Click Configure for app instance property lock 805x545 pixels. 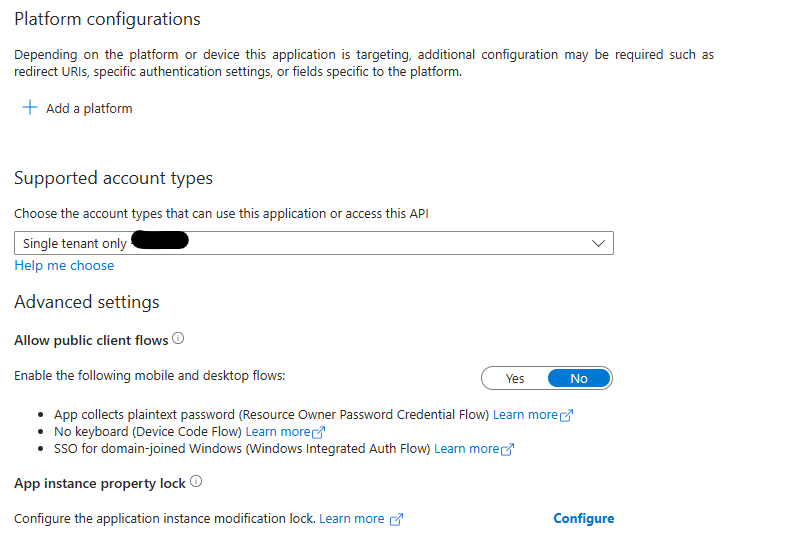pos(584,518)
